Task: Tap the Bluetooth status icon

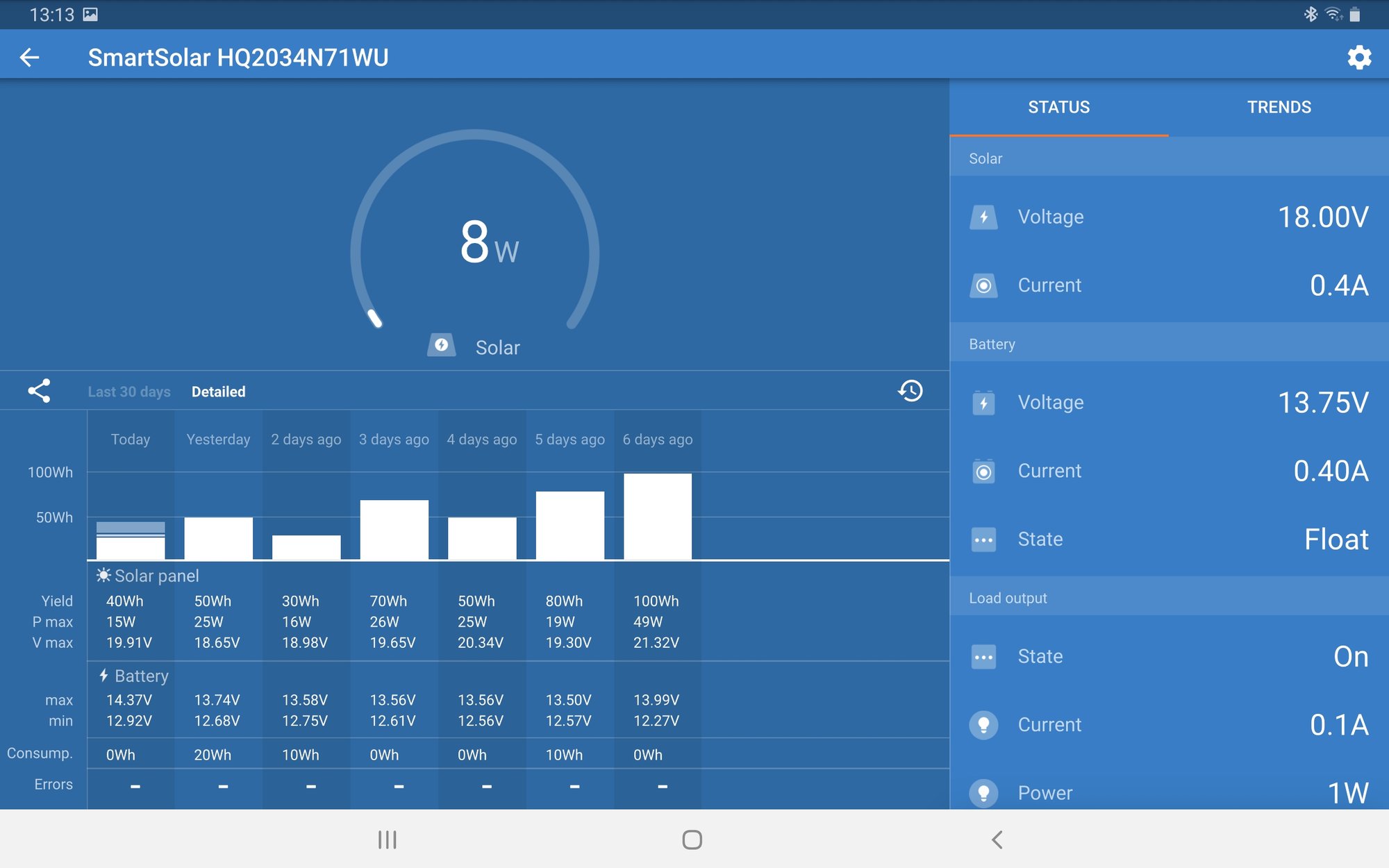Action: (1310, 15)
